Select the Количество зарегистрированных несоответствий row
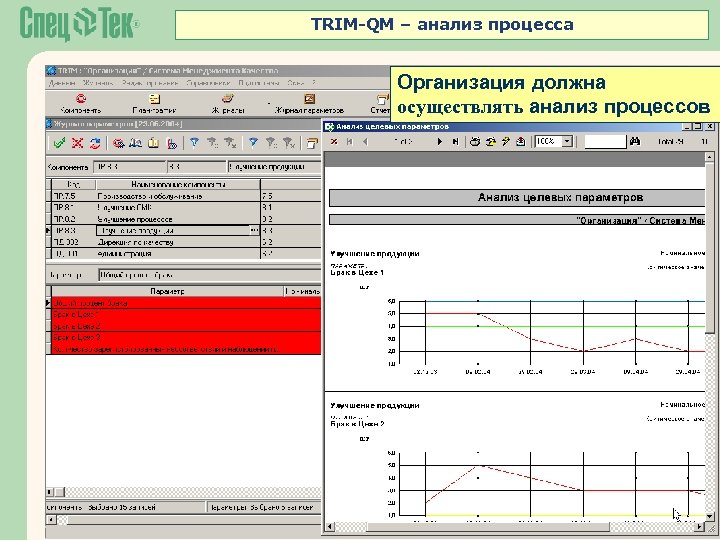Viewport: 720px width, 540px height. (184, 349)
